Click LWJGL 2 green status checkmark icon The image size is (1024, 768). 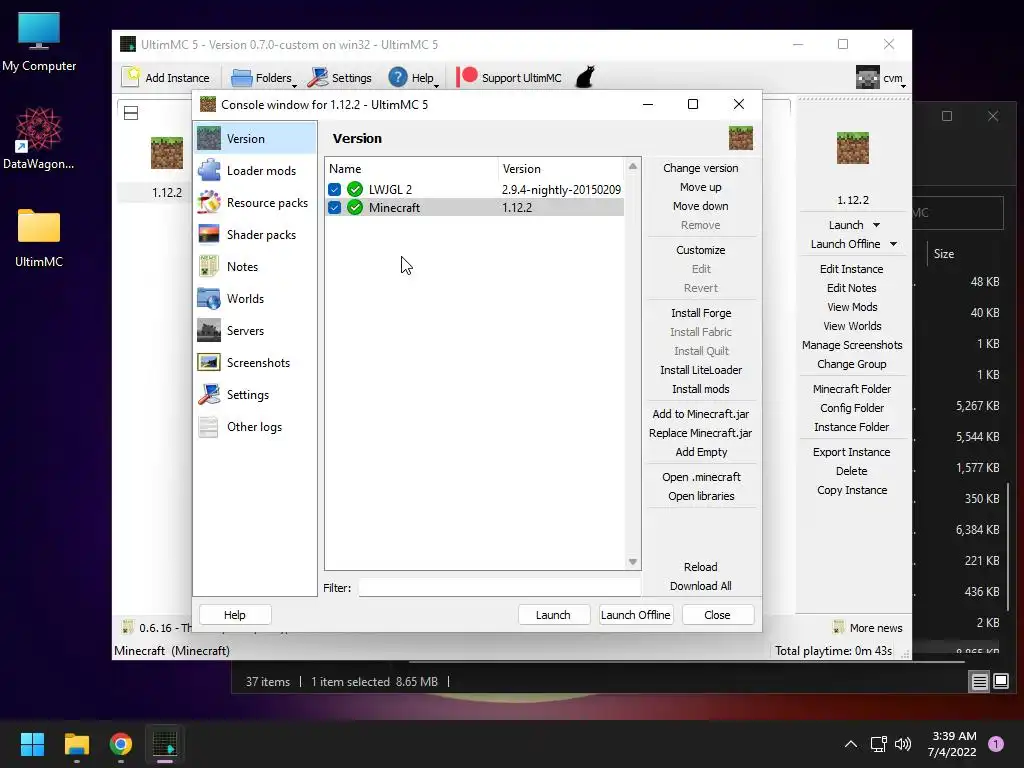click(x=355, y=189)
